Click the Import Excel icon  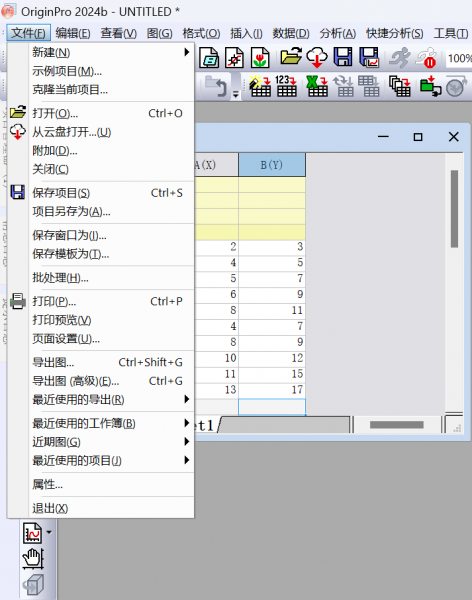317,86
